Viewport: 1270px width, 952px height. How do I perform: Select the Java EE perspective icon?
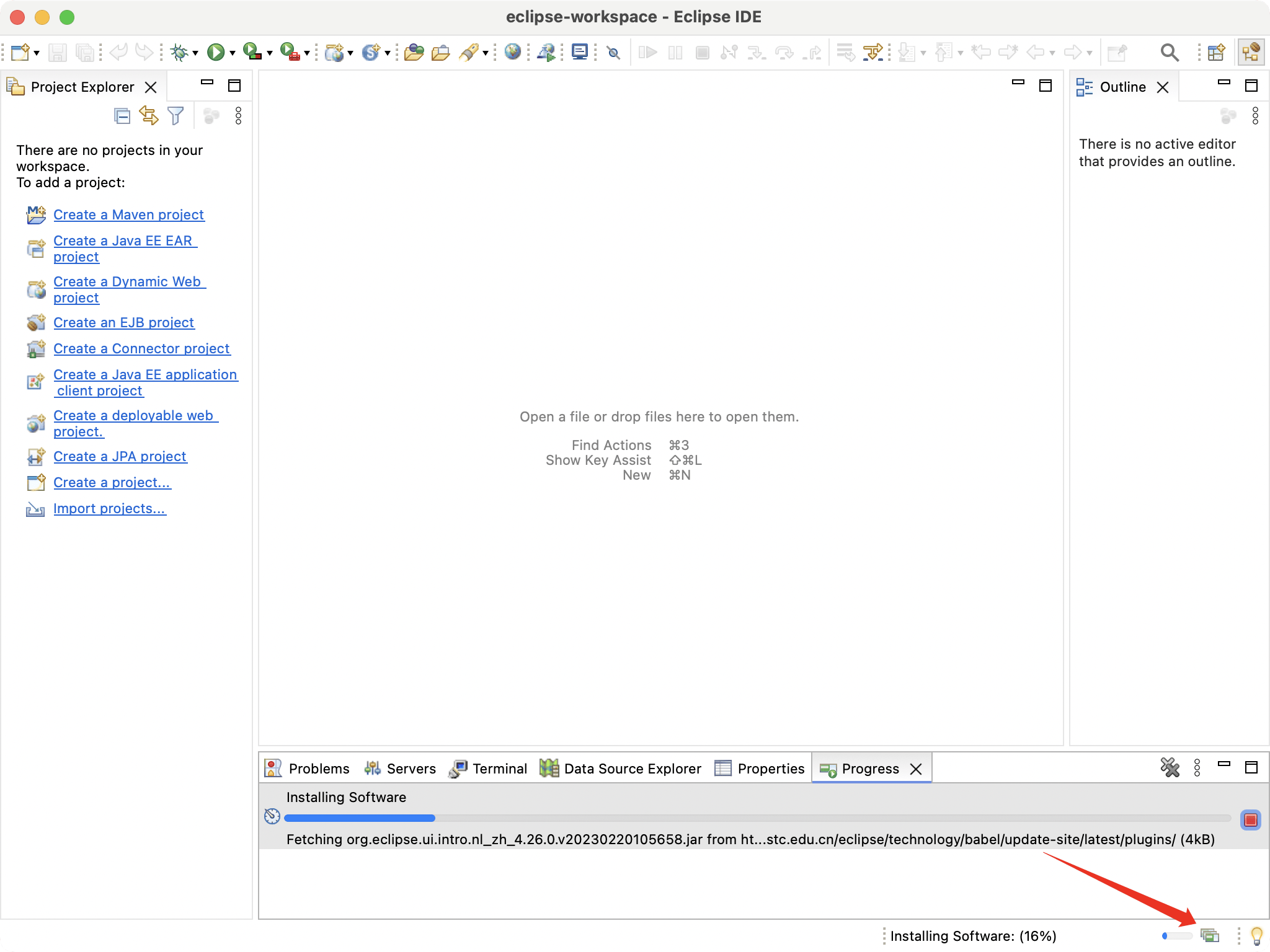pos(1251,52)
